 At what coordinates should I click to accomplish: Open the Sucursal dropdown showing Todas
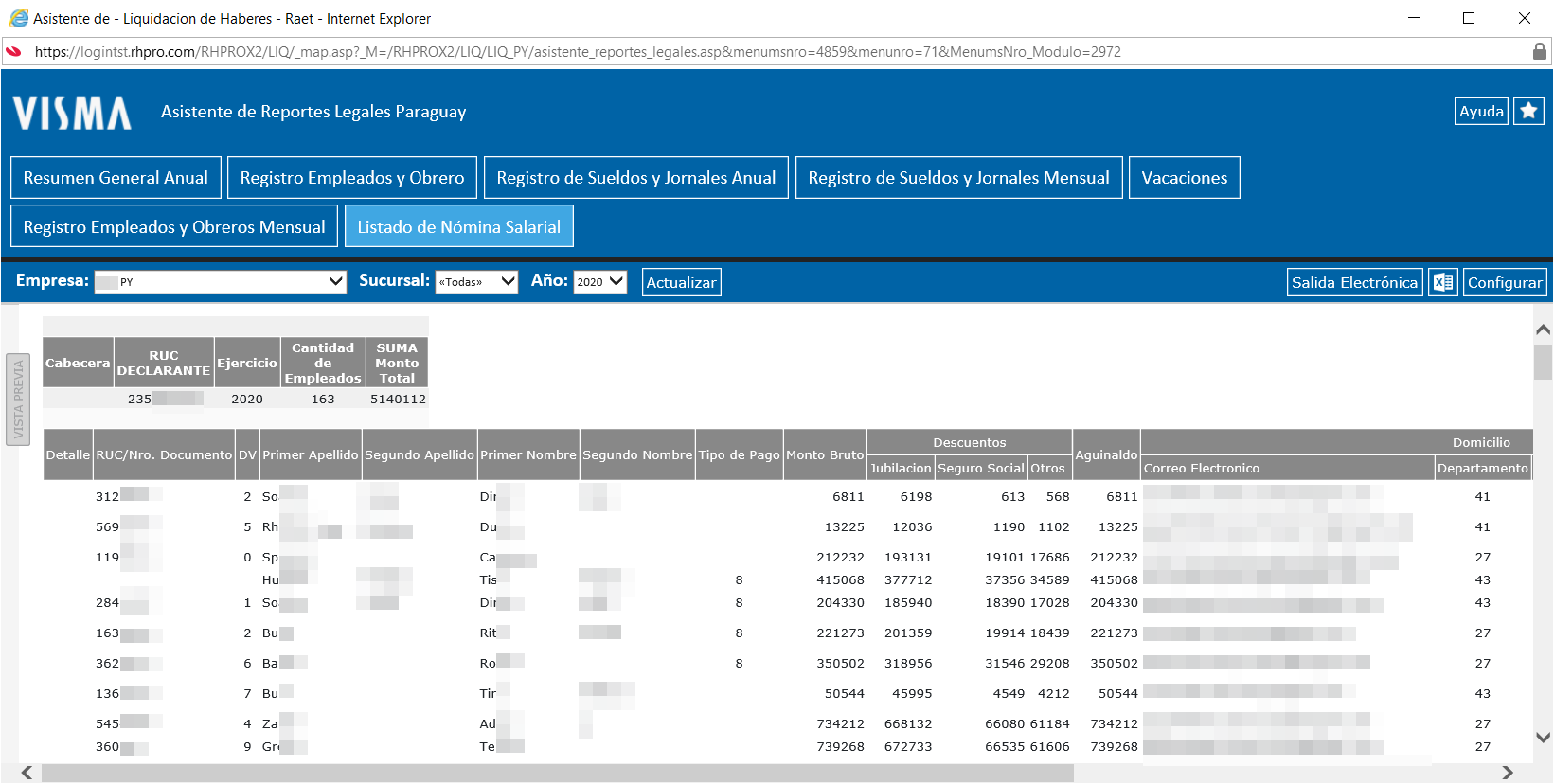point(476,281)
